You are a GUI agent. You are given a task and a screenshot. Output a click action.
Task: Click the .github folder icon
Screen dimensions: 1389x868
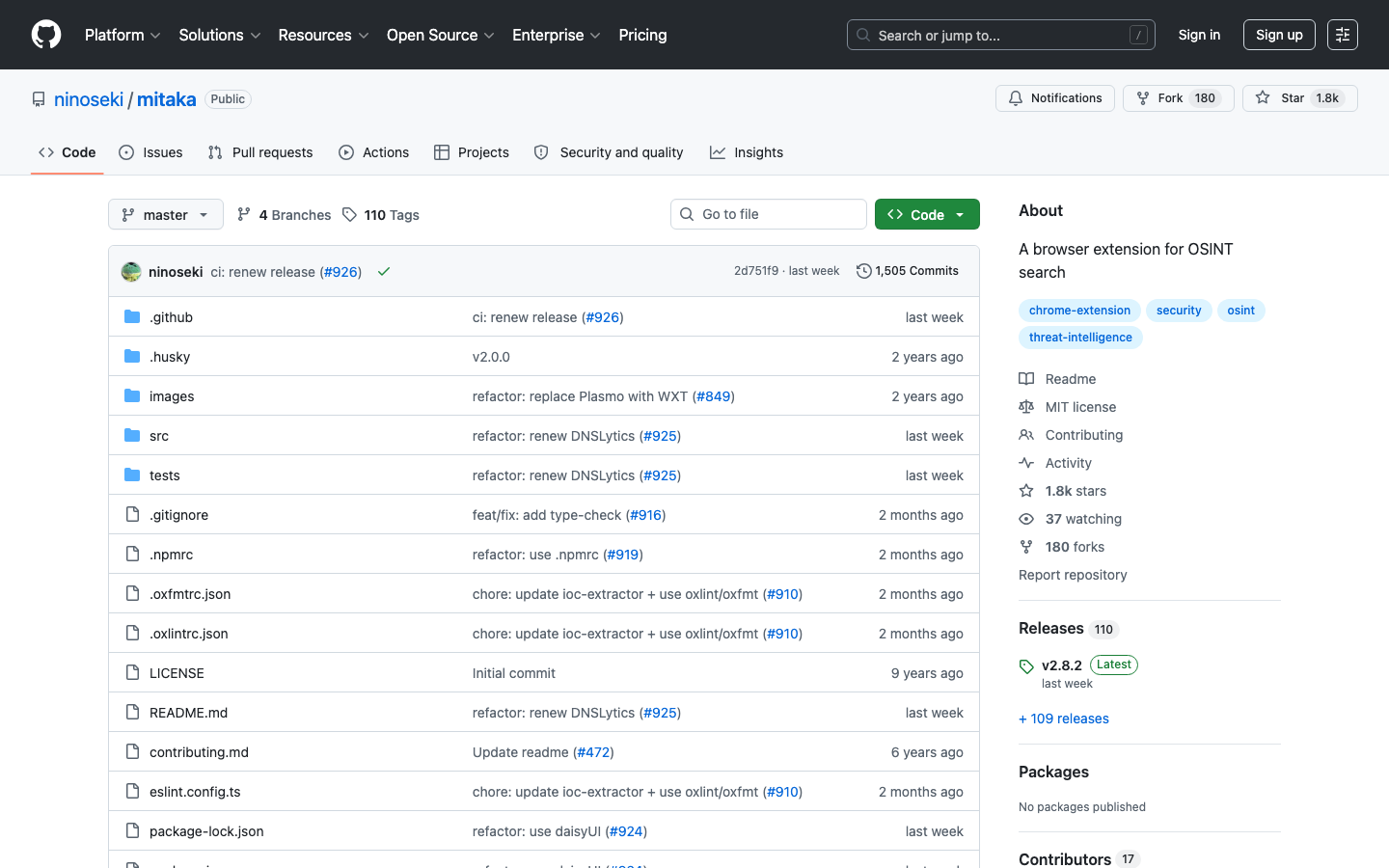click(132, 317)
